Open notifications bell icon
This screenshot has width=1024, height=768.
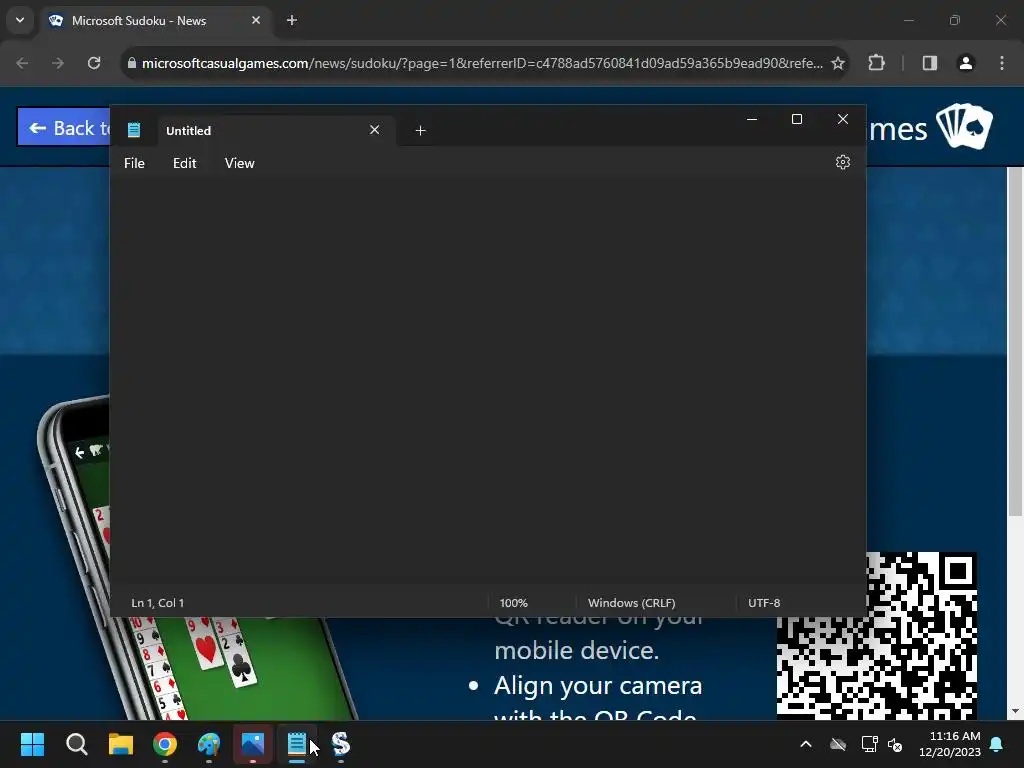pyautogui.click(x=997, y=744)
